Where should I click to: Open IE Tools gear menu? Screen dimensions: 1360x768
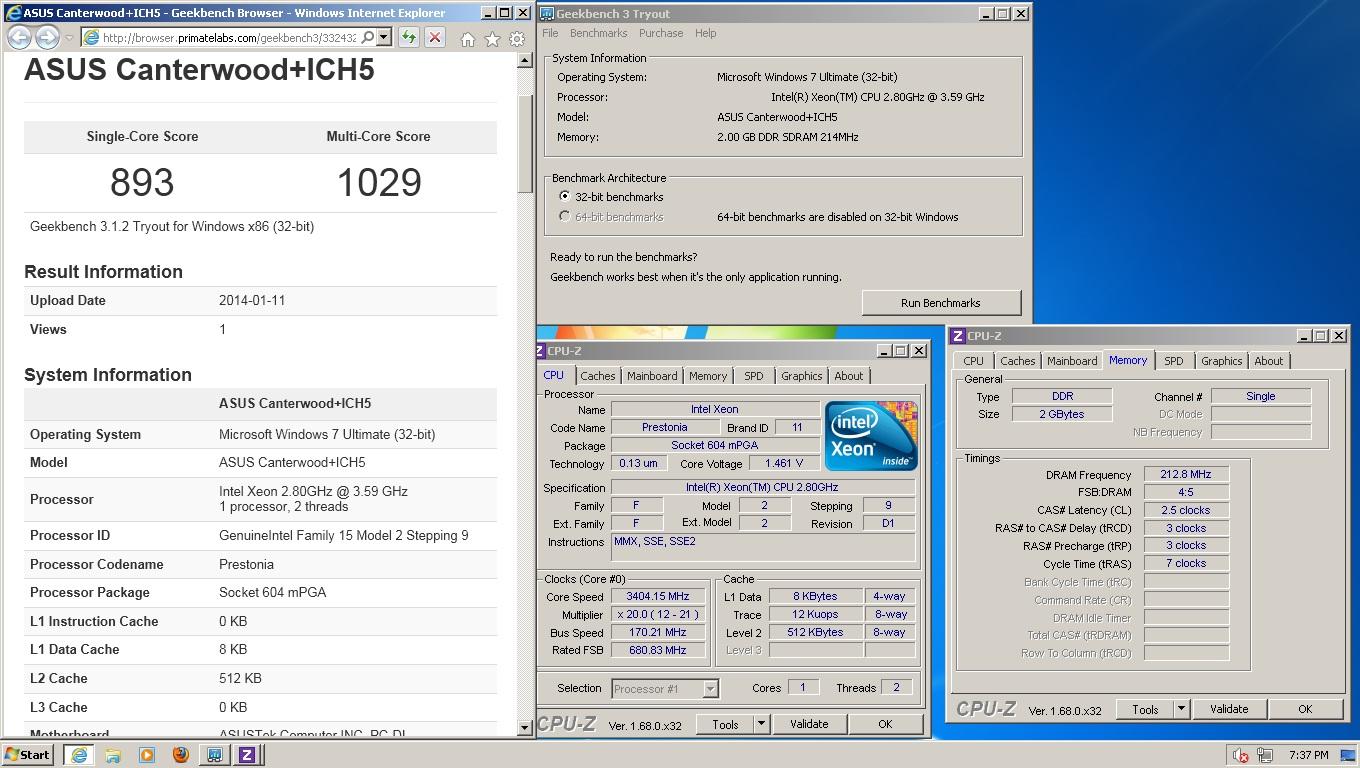[x=517, y=39]
